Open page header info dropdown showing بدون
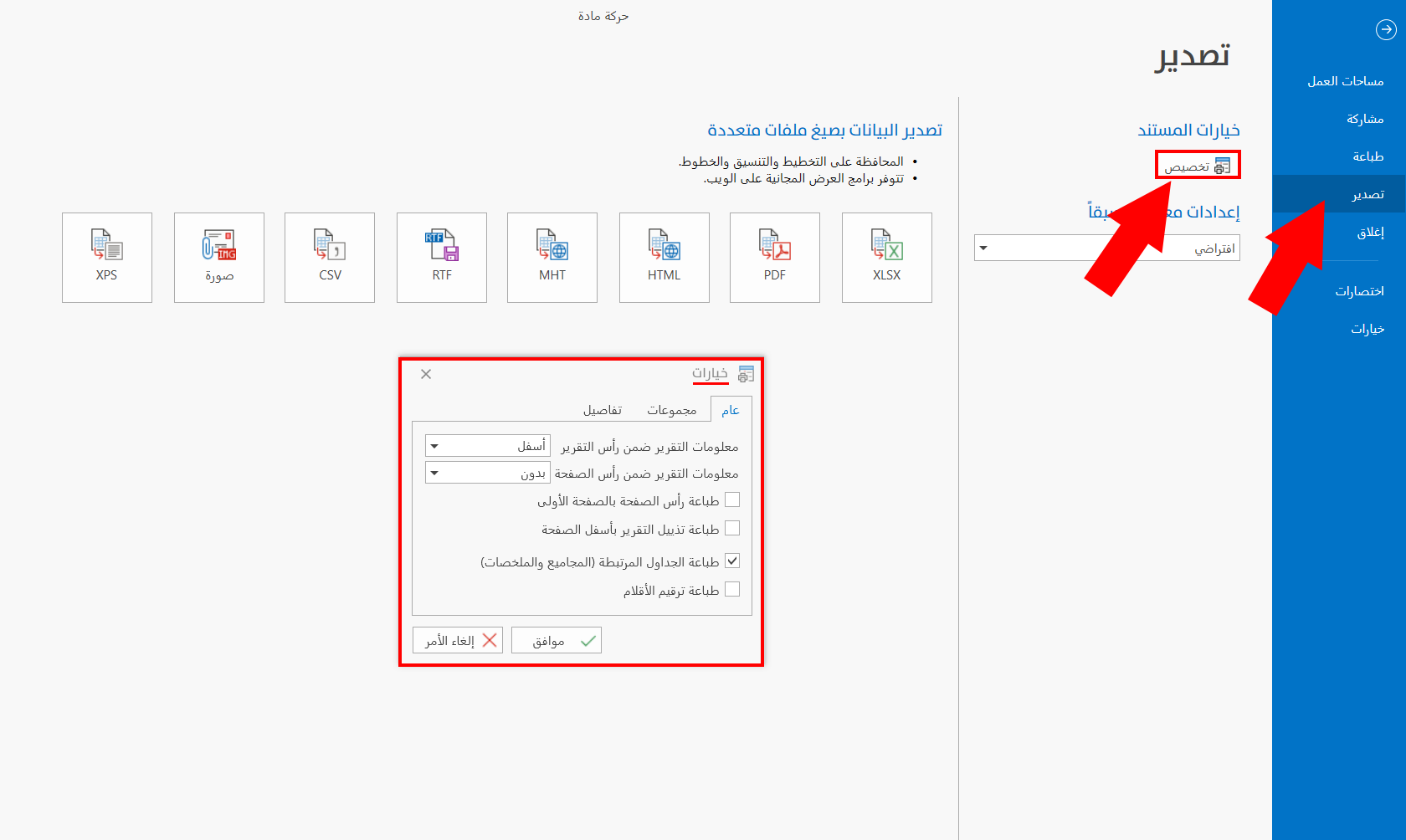The image size is (1406, 840). coord(488,473)
